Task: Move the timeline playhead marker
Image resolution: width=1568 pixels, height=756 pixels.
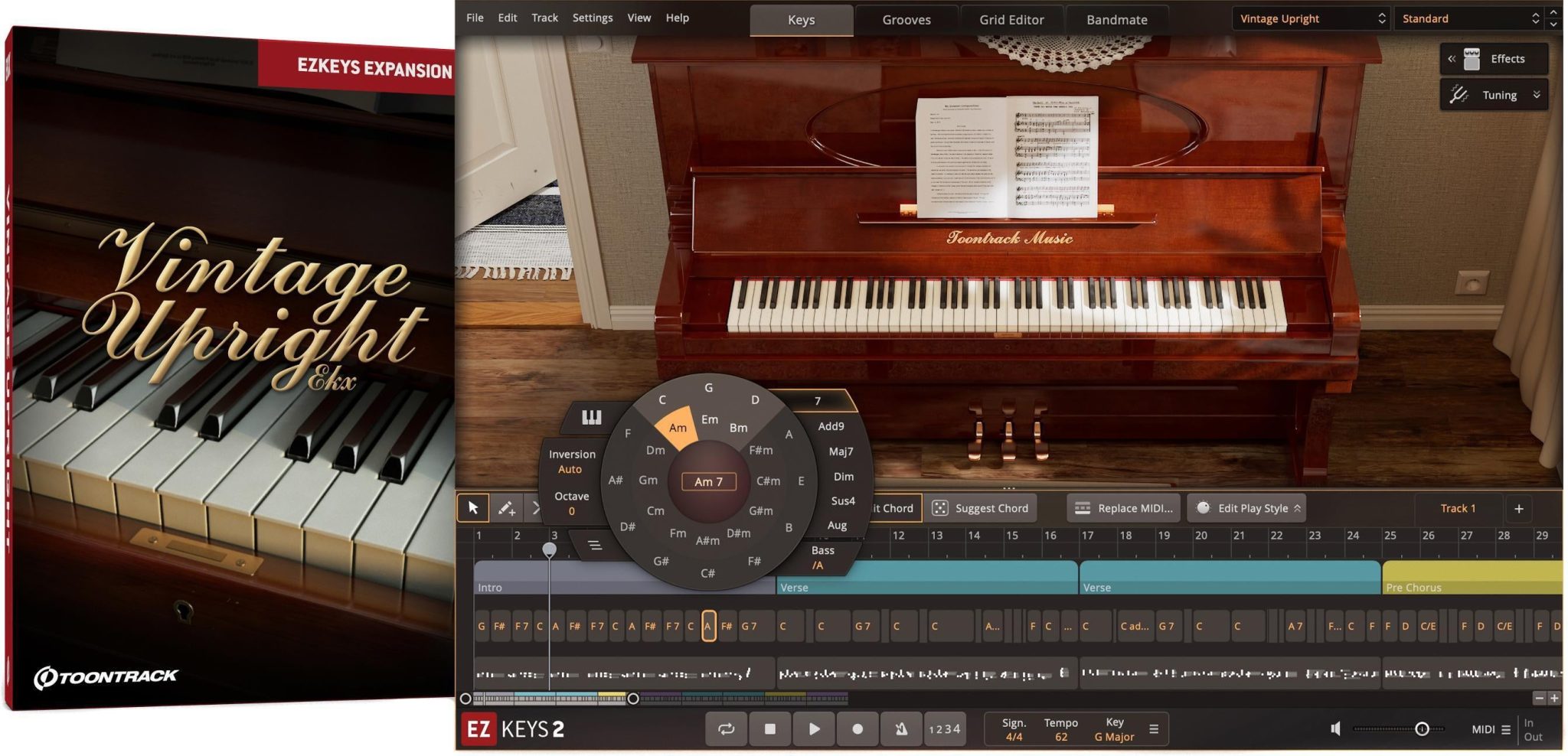Action: click(549, 549)
